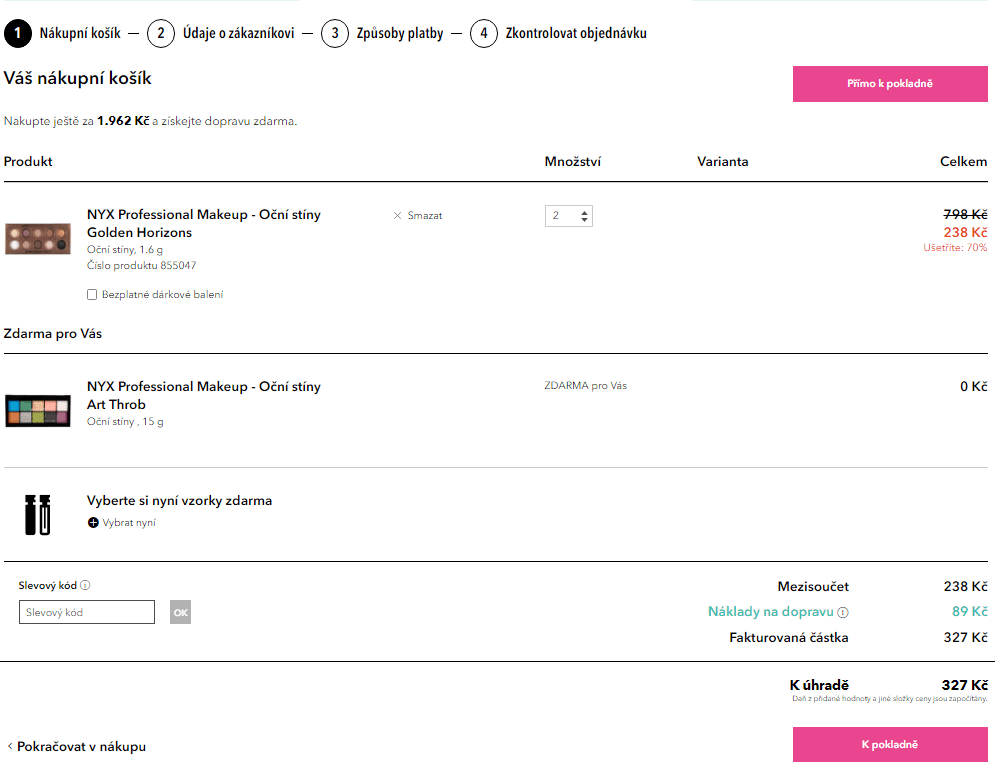Click the 0 Kč price of Art Throb
The width and height of the screenshot is (1004, 776).
(x=974, y=386)
